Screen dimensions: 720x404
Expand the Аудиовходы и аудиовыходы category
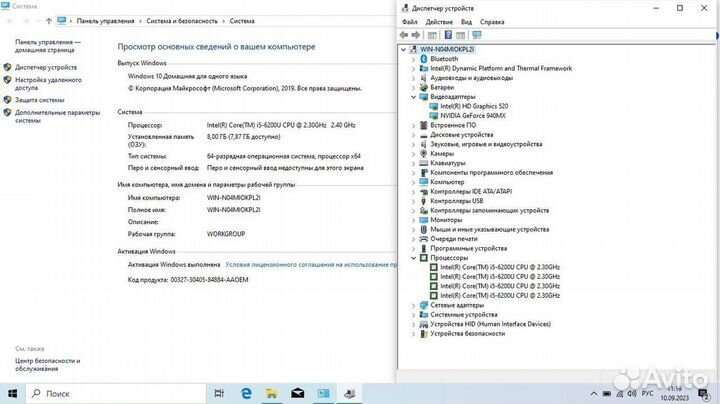click(x=413, y=78)
